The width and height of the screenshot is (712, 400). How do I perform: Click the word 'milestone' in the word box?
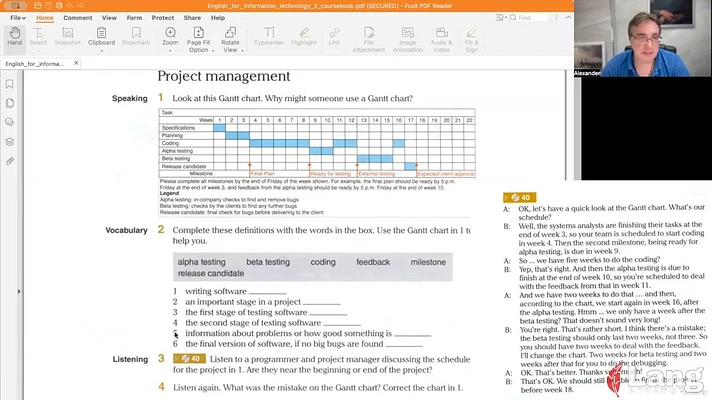[428, 262]
